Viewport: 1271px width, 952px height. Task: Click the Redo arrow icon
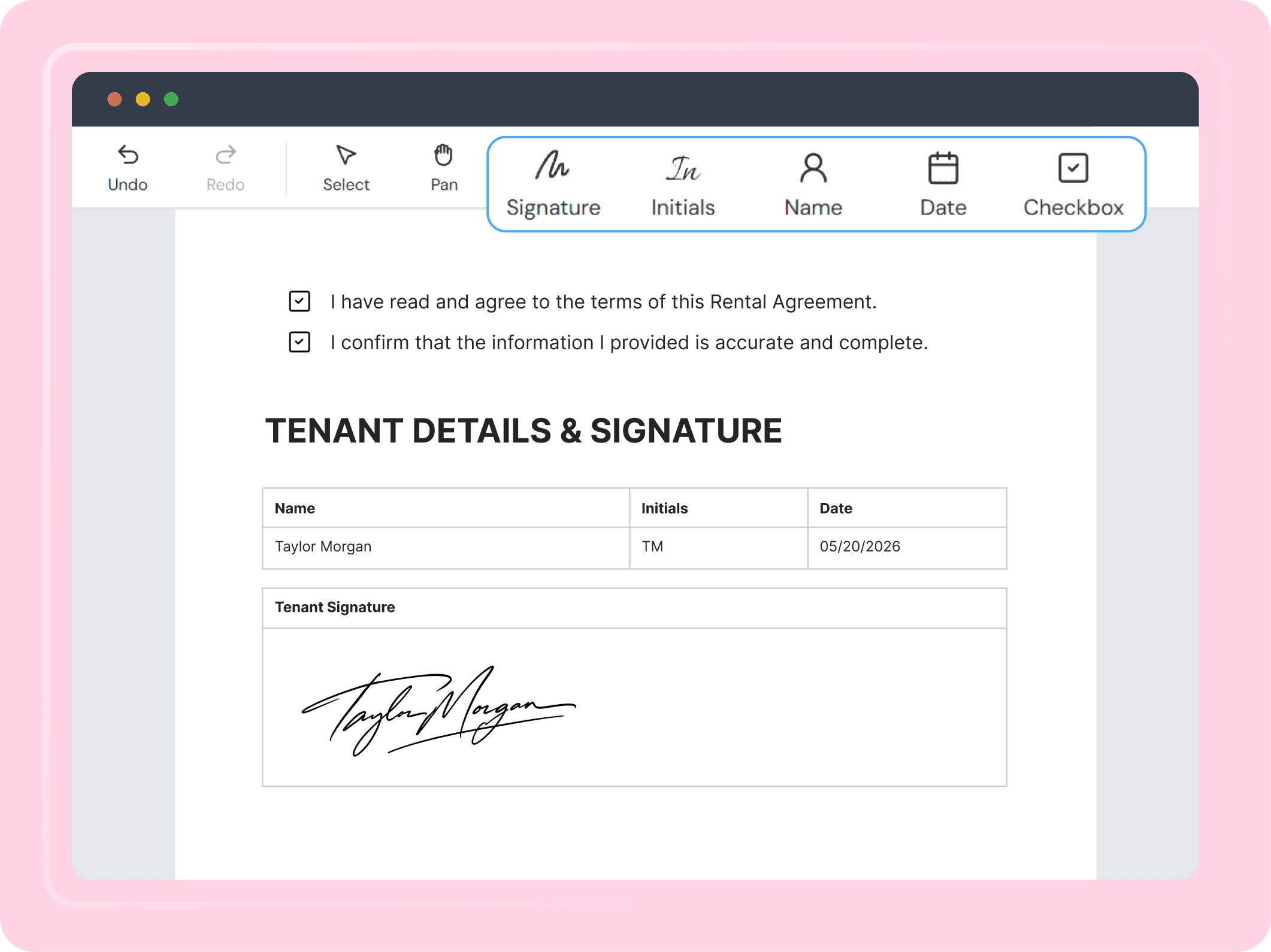pyautogui.click(x=225, y=155)
